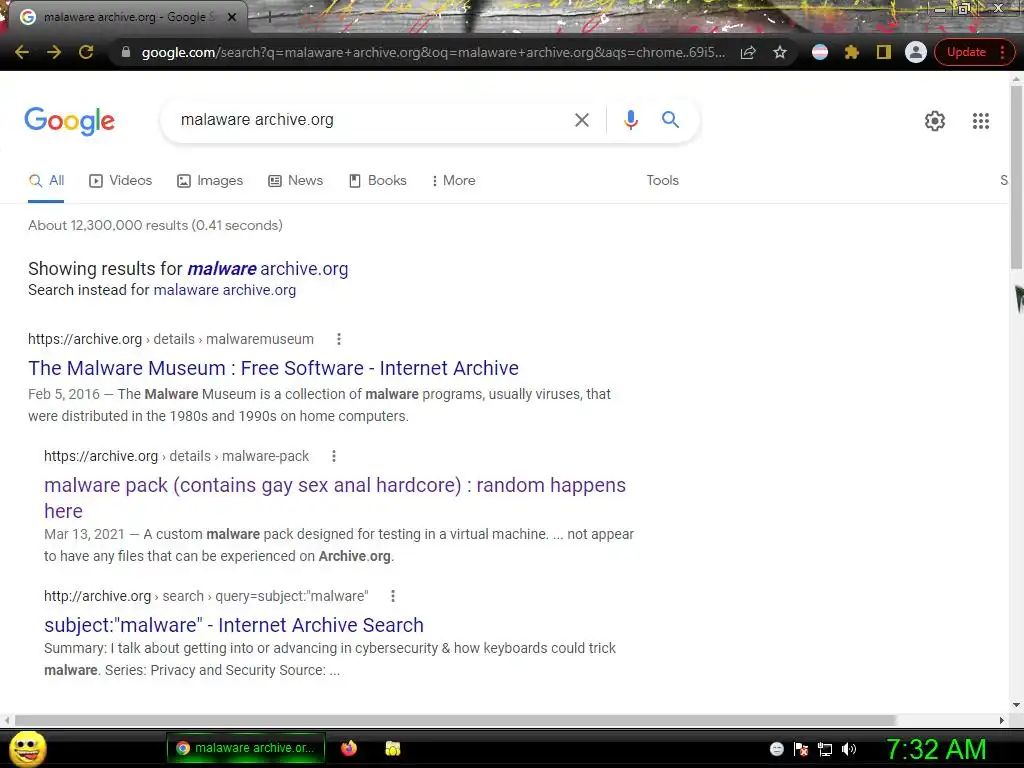1024x768 pixels.
Task: Open the side panel icon in toolbar
Action: click(x=884, y=52)
